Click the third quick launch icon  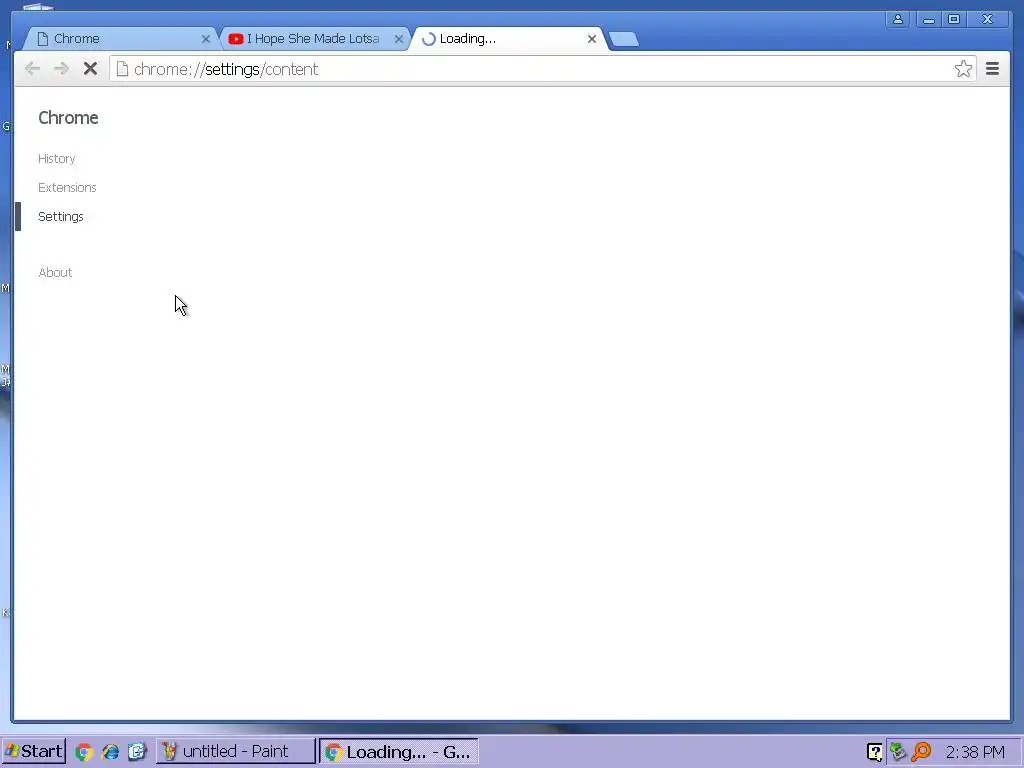[137, 752]
